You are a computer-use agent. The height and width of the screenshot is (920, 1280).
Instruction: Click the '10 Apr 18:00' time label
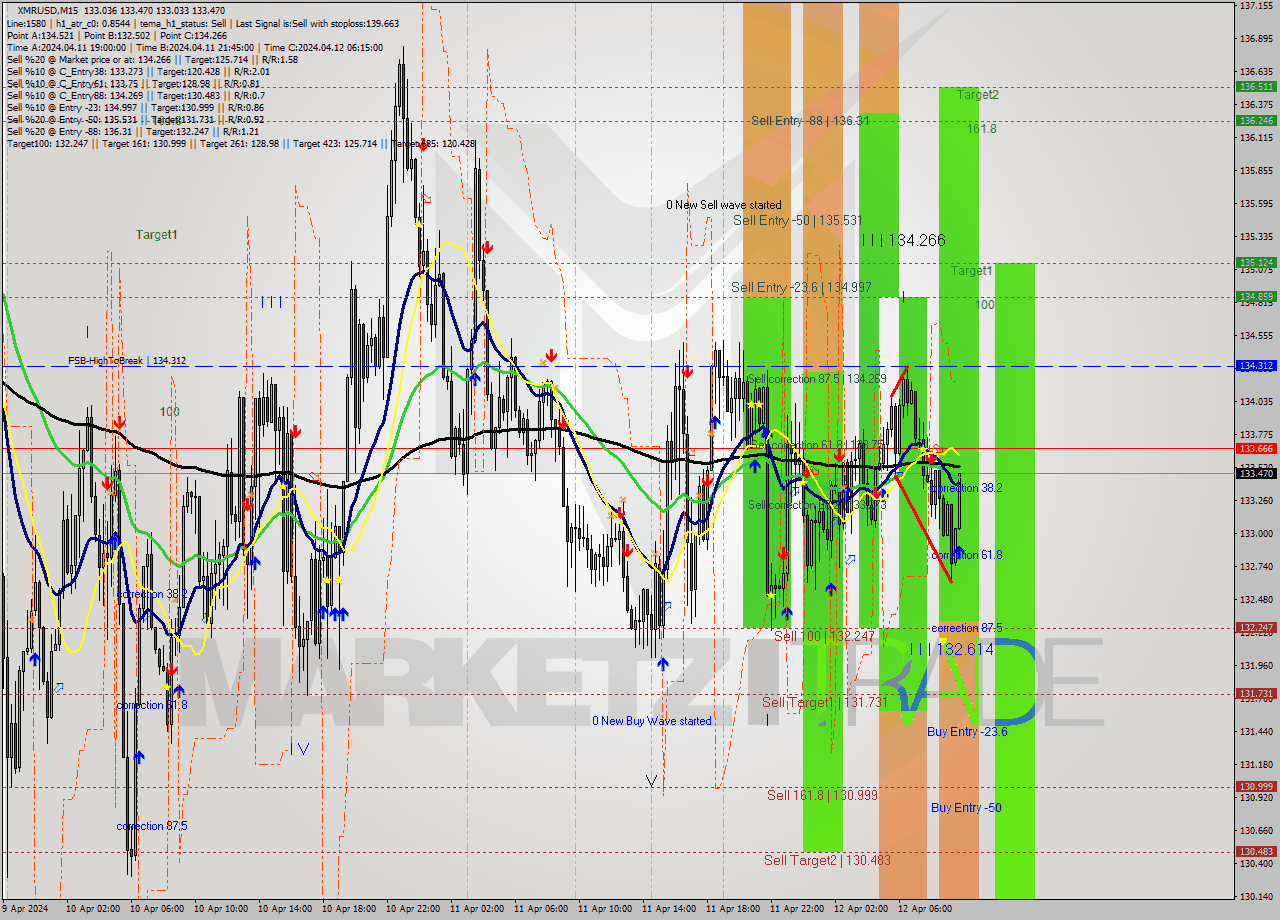[x=349, y=909]
